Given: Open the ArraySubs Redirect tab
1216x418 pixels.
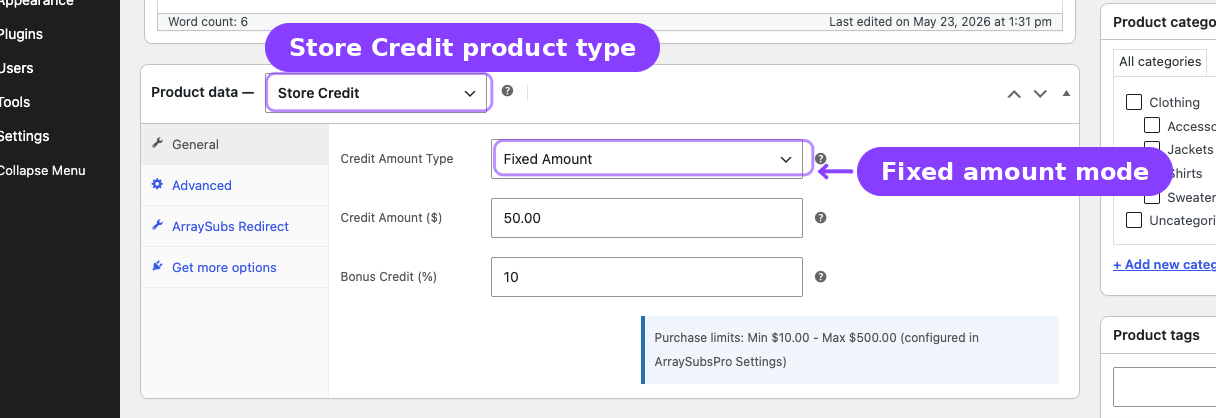Looking at the screenshot, I should [x=235, y=226].
